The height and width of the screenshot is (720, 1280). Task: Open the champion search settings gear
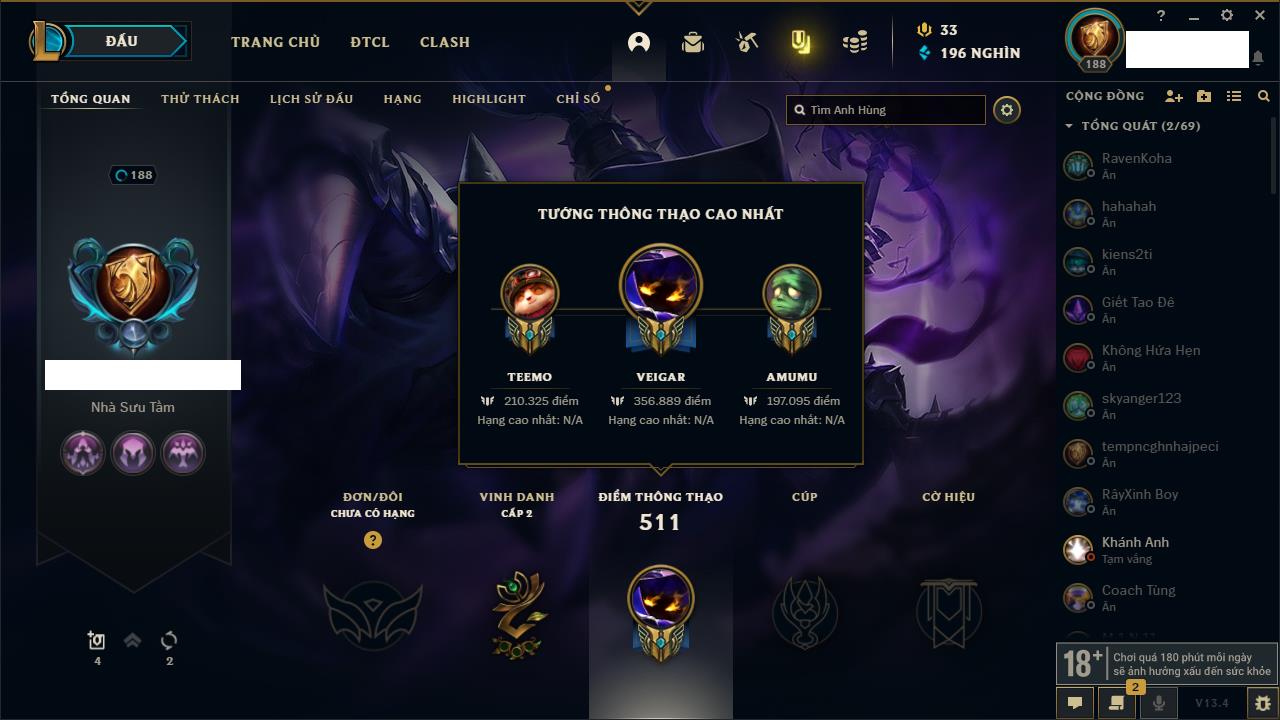(1007, 110)
